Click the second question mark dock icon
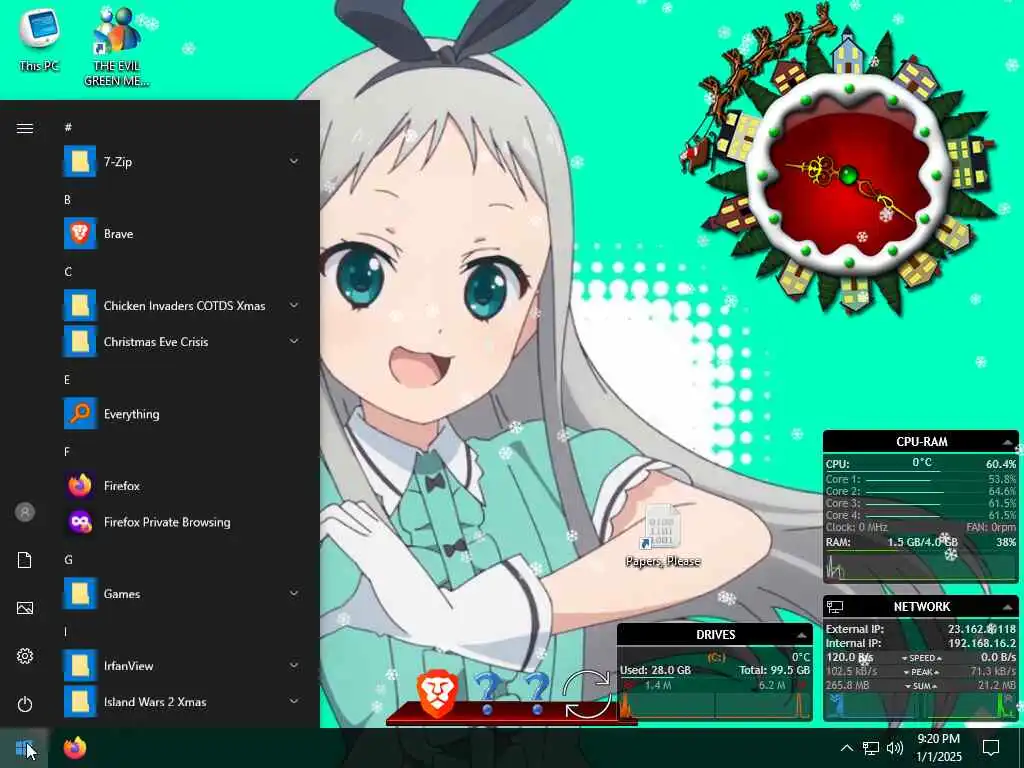 537,695
